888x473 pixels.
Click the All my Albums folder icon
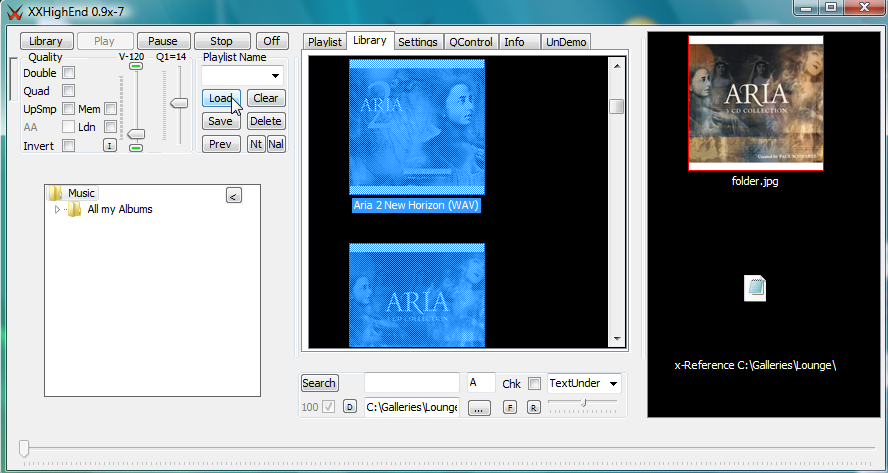(74, 210)
